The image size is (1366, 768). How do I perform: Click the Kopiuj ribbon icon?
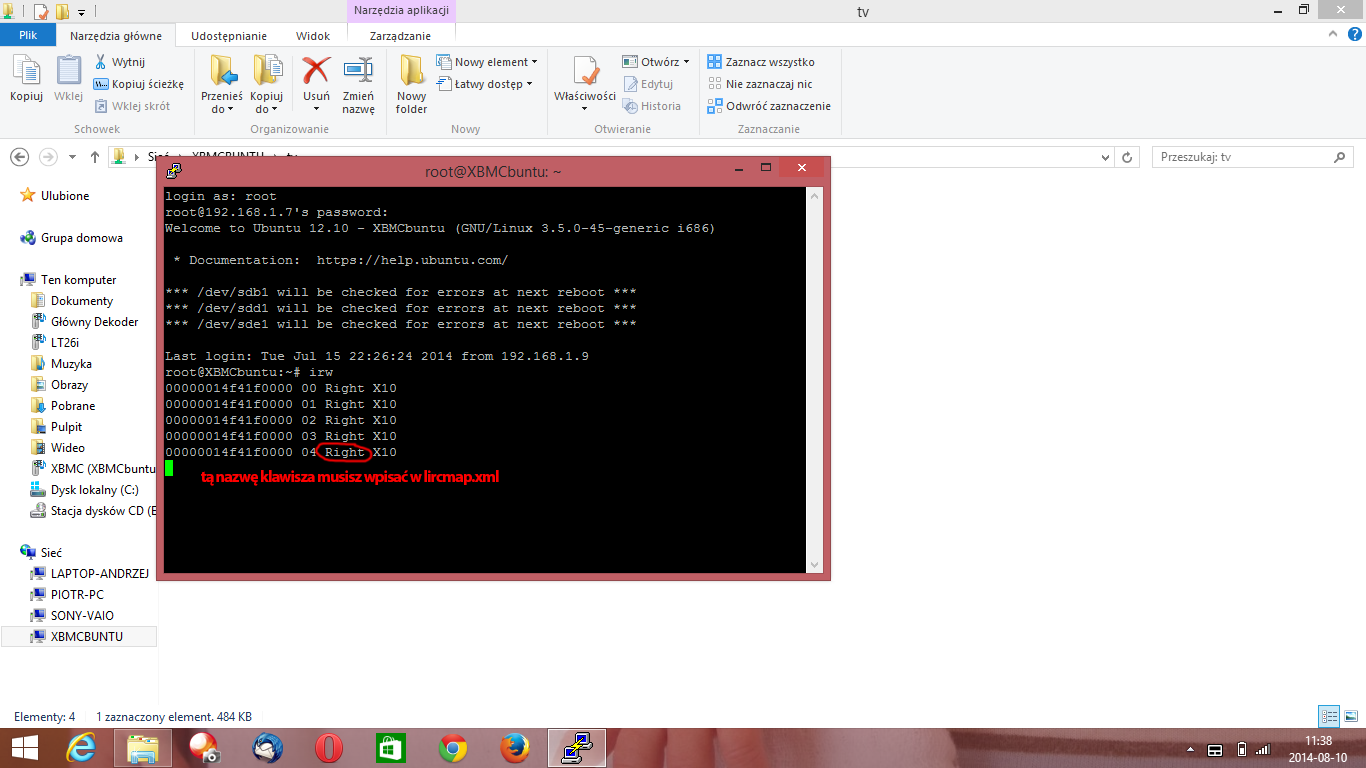(x=26, y=79)
